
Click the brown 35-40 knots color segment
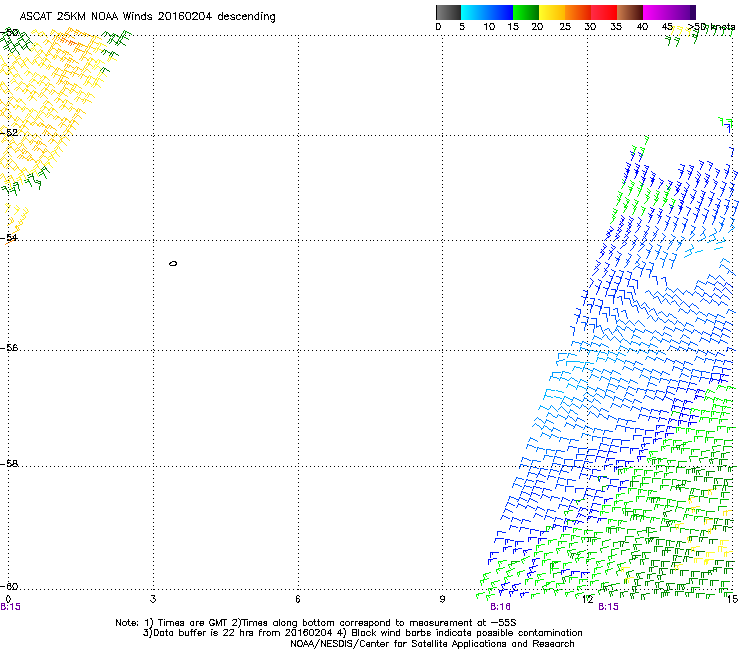pos(630,12)
